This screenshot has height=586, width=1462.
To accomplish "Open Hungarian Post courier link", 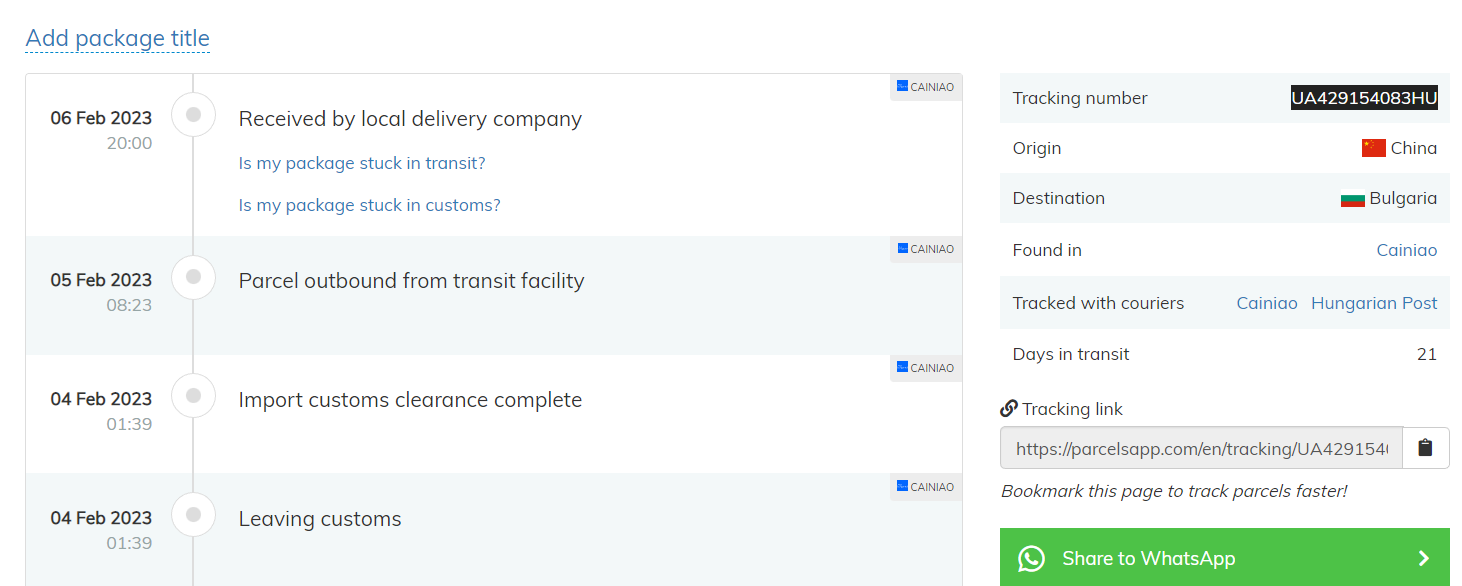I will [1374, 303].
